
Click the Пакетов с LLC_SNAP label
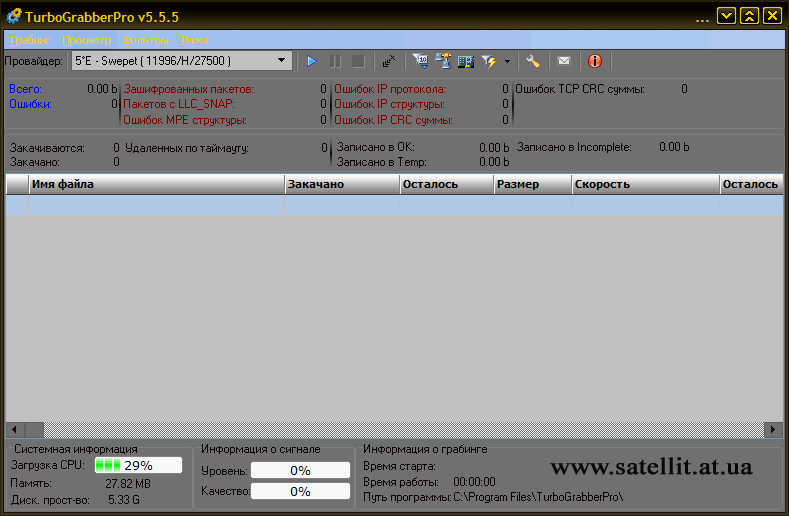point(179,104)
